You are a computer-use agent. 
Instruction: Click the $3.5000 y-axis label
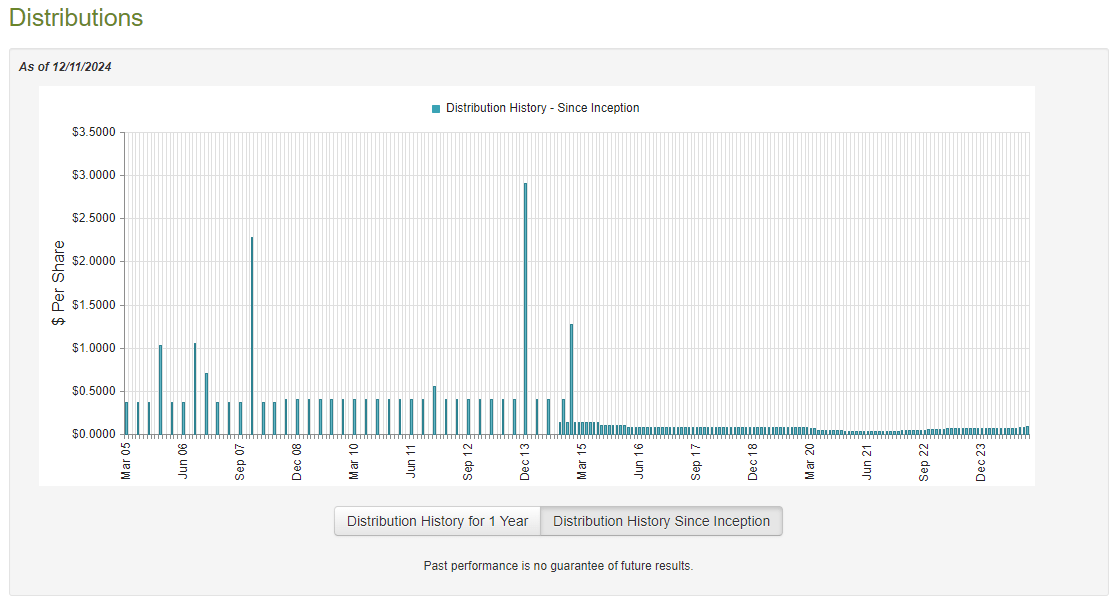(91, 132)
